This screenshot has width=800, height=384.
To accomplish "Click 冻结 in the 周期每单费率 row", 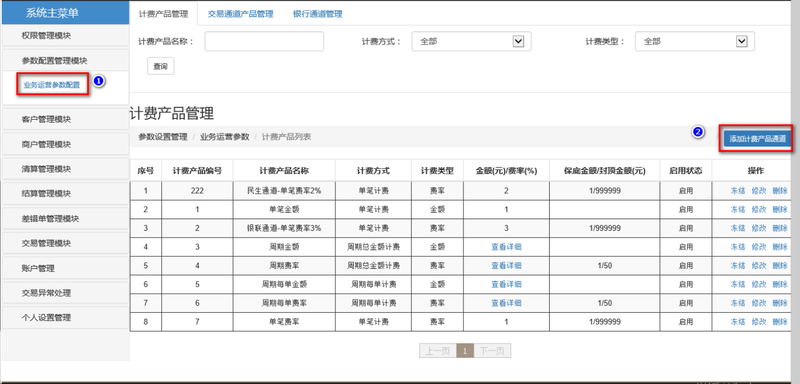I will click(x=738, y=303).
